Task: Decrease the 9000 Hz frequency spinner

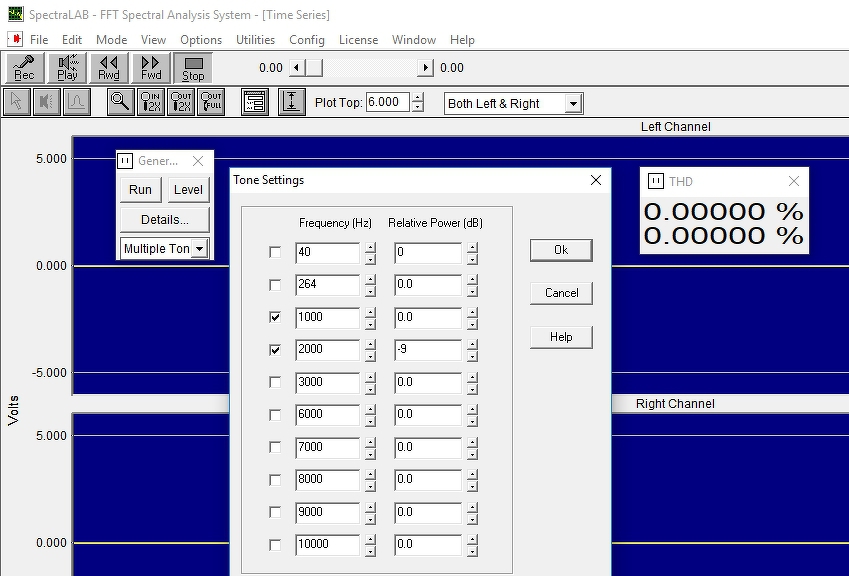Action: [x=370, y=519]
